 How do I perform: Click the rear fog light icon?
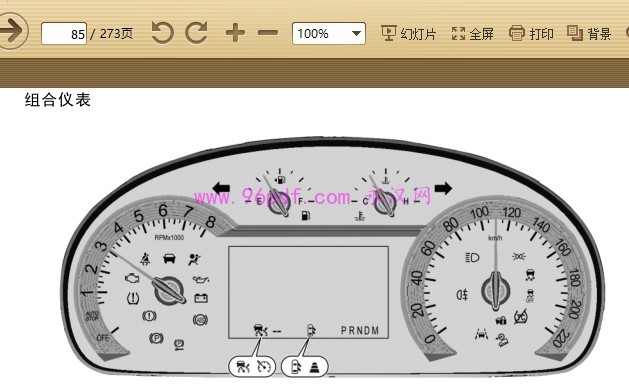462,295
